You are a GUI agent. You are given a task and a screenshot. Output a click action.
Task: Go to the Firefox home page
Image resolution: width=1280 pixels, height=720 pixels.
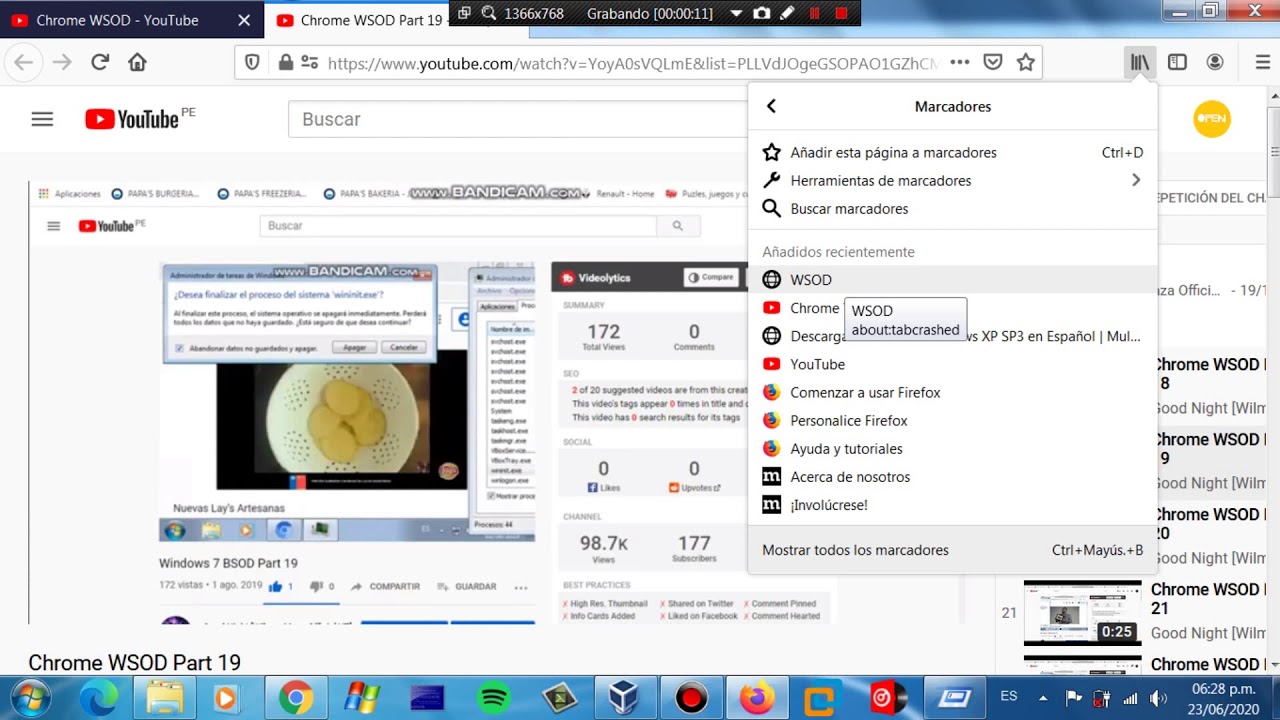coord(137,62)
